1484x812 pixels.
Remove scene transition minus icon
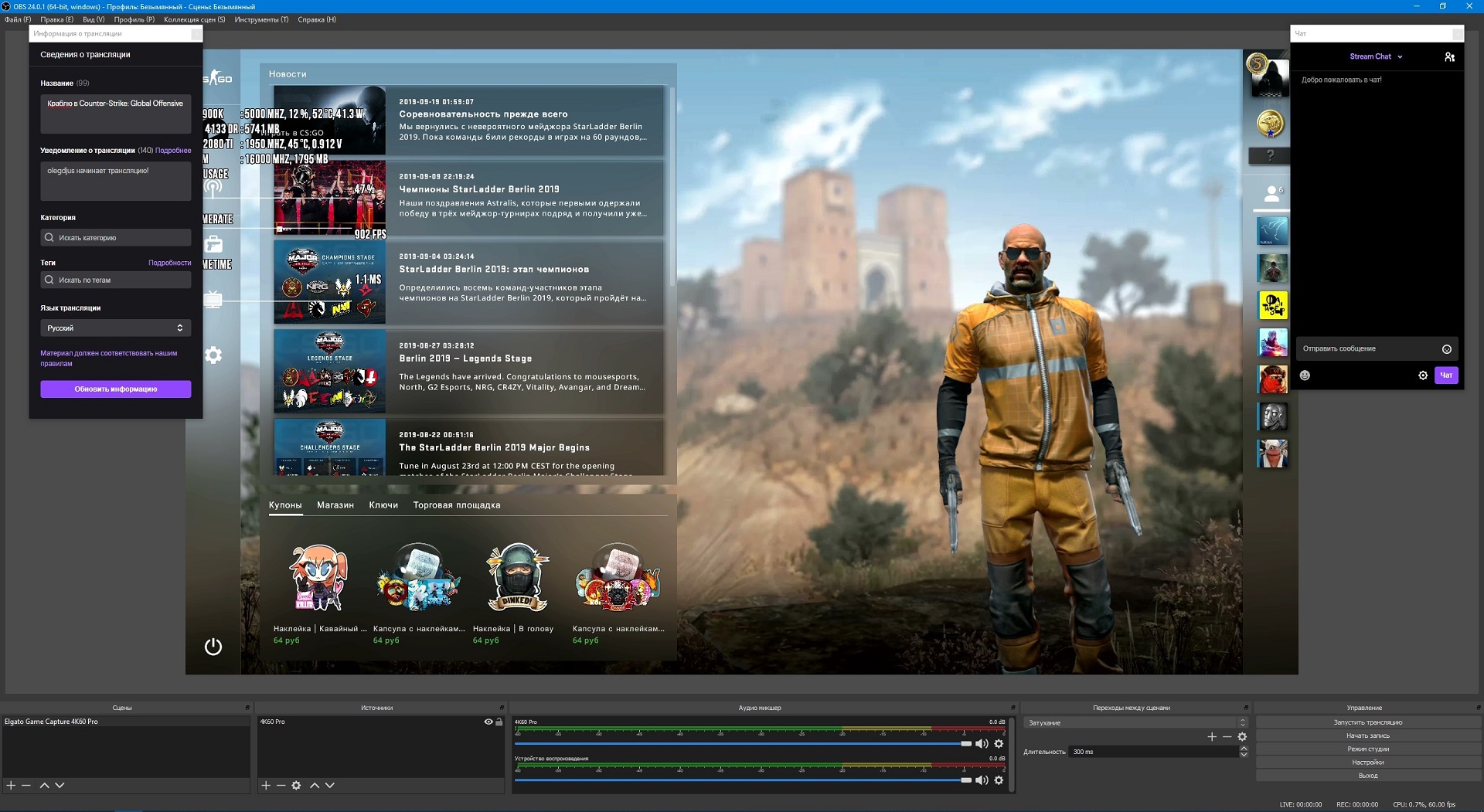pos(1227,737)
